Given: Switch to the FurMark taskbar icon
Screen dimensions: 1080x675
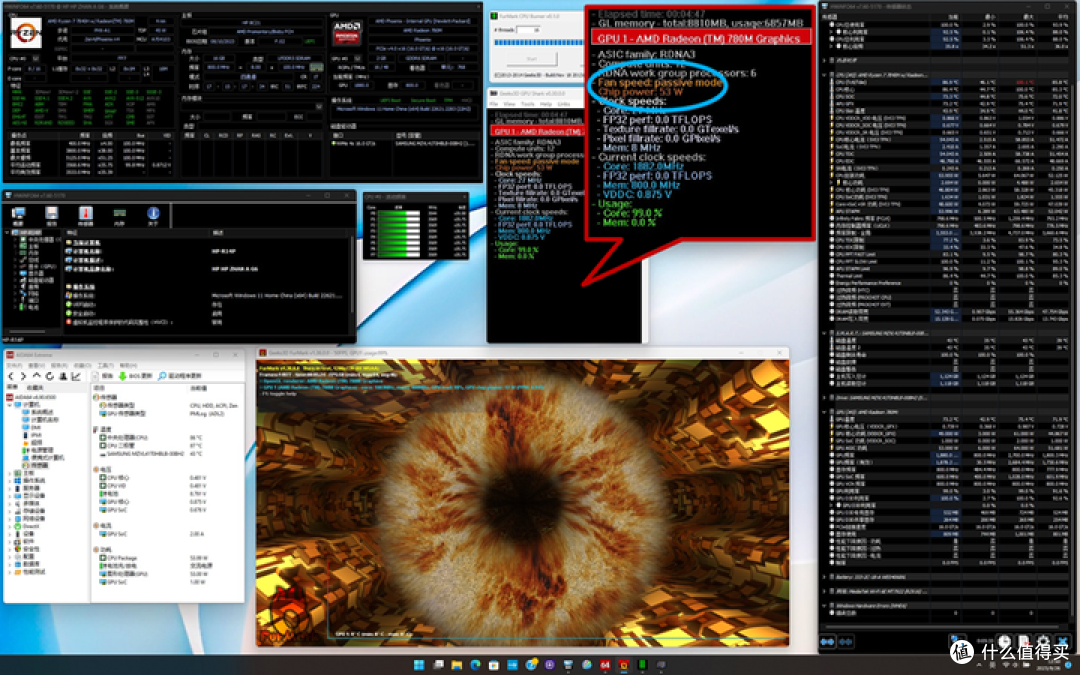Looking at the screenshot, I should click(x=624, y=665).
